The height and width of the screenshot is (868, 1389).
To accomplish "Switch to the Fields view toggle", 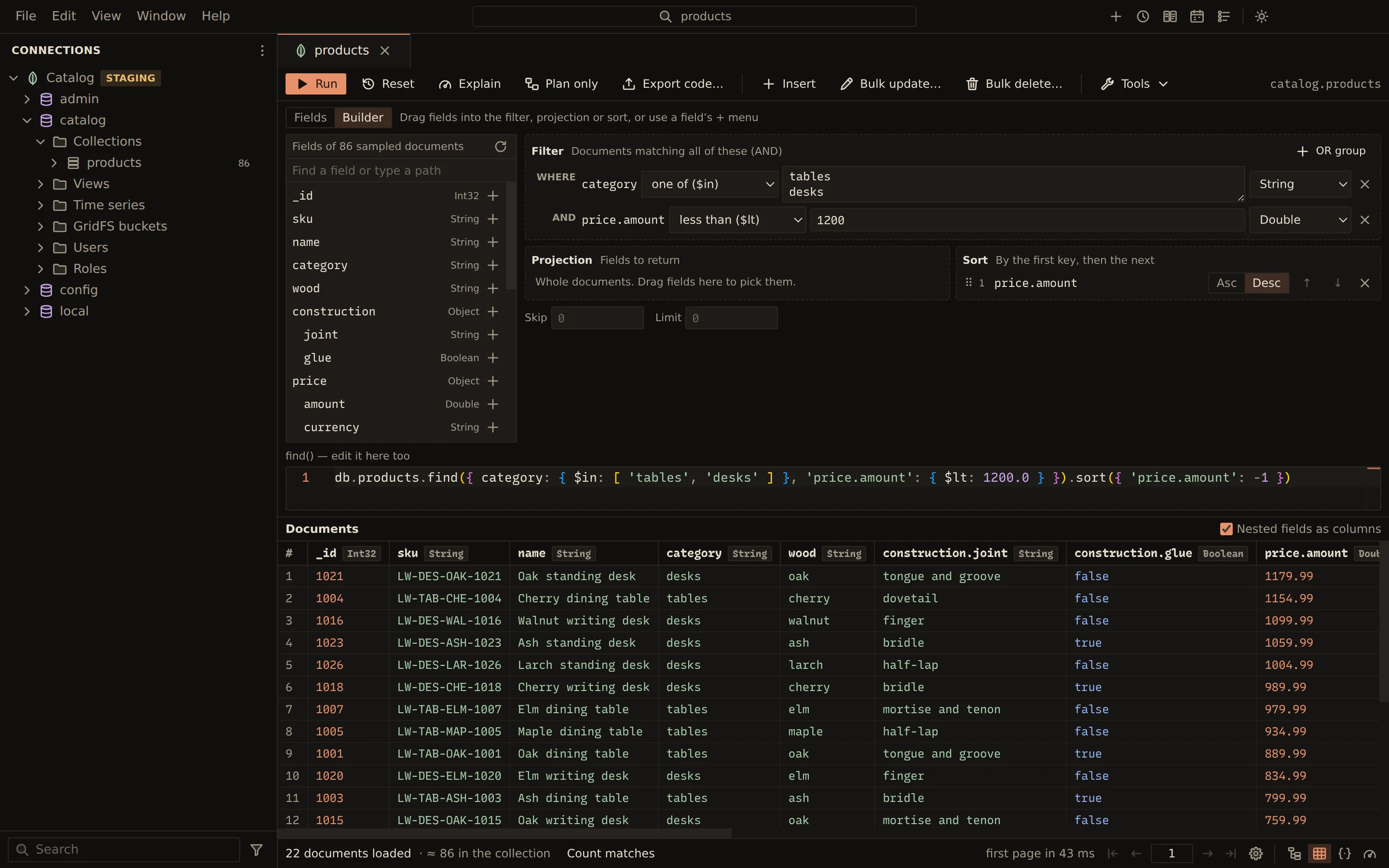I will (310, 118).
